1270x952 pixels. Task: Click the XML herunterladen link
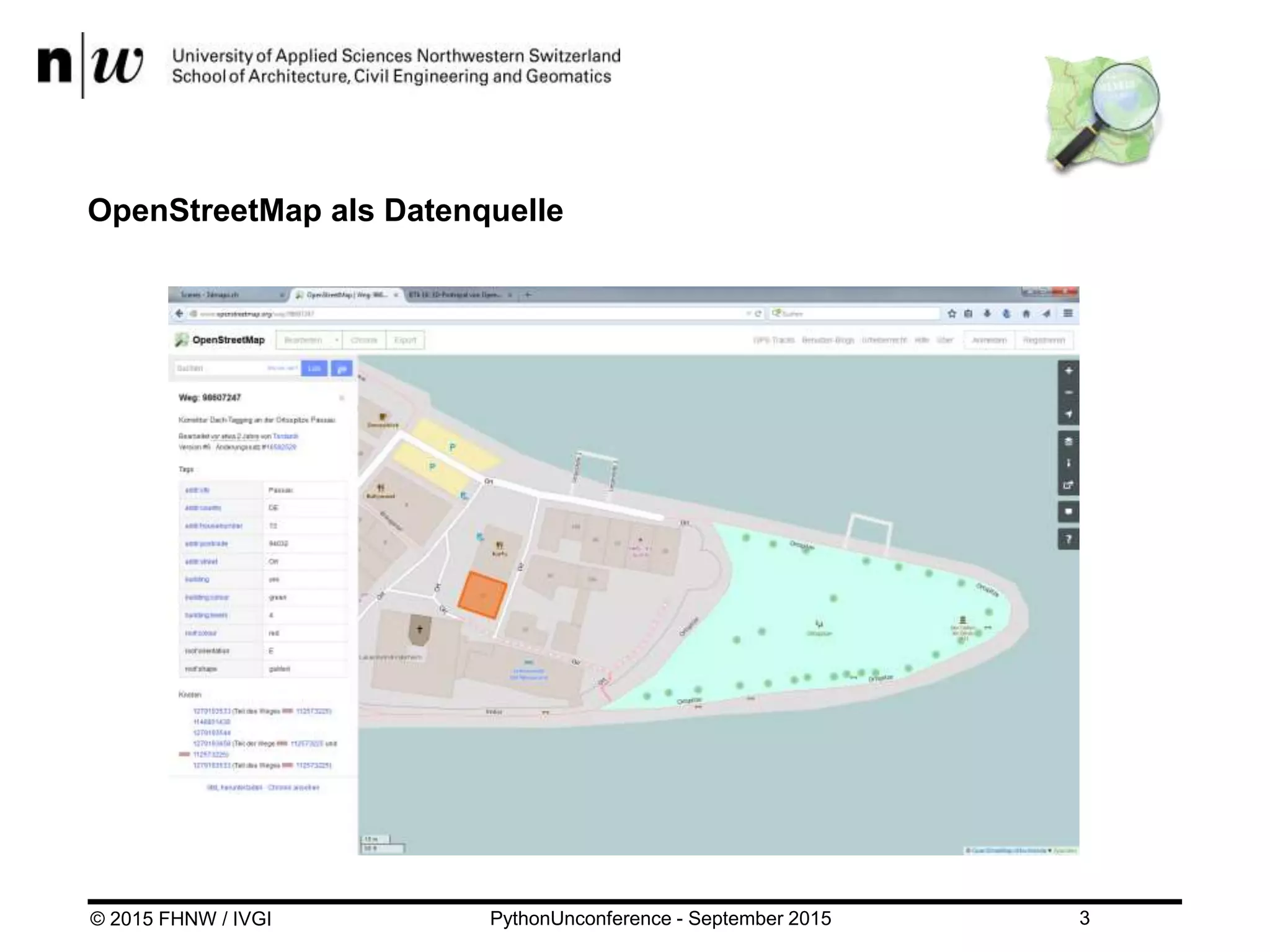click(x=235, y=788)
